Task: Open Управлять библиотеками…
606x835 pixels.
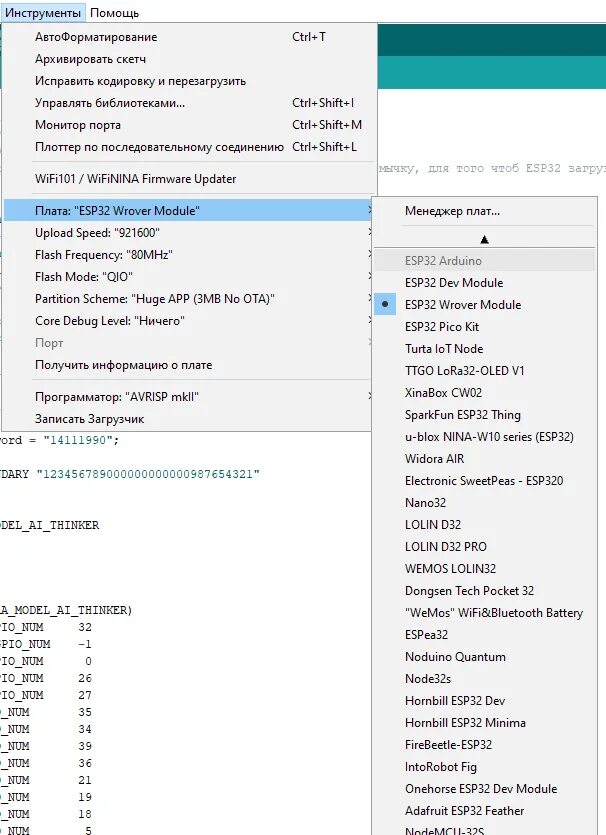Action: tap(187, 103)
